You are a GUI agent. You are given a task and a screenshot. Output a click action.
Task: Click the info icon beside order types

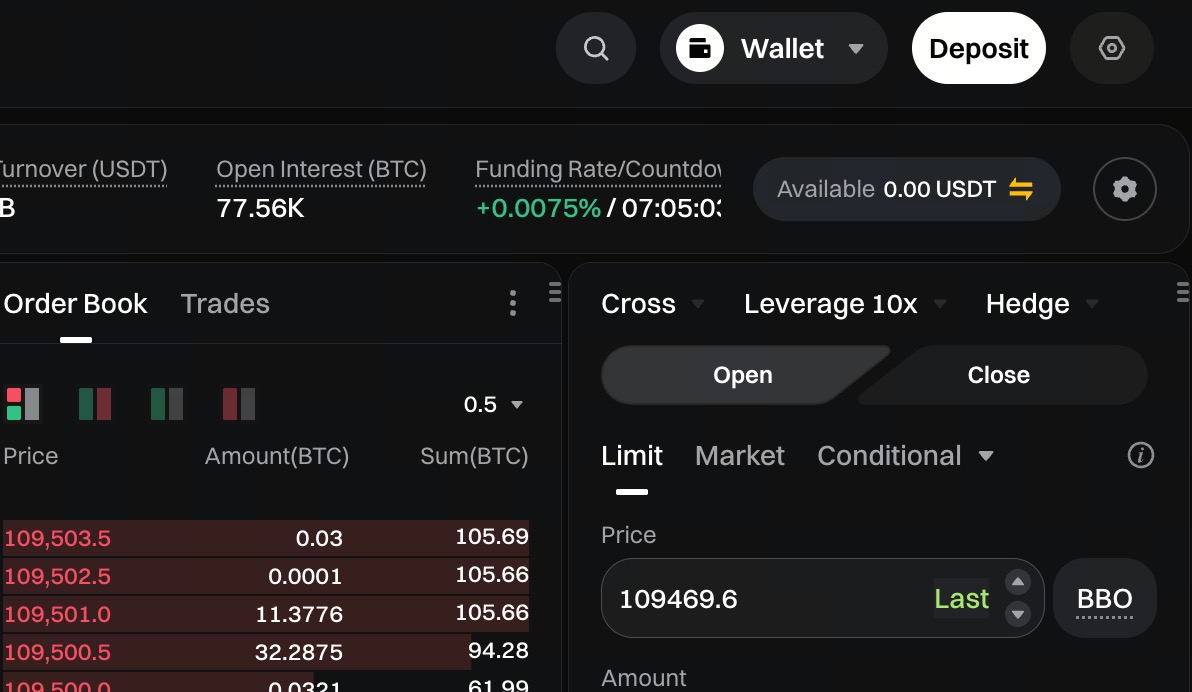tap(1140, 456)
